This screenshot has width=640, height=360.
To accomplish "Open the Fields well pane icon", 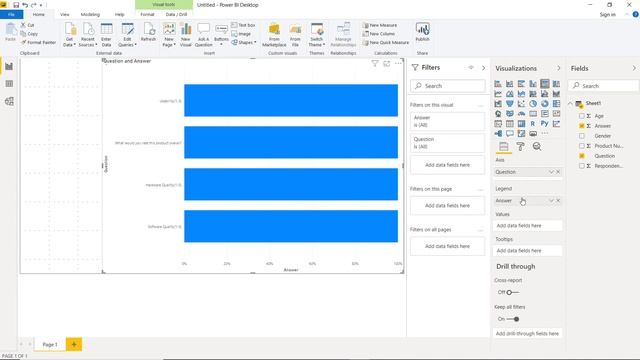I will (x=504, y=147).
